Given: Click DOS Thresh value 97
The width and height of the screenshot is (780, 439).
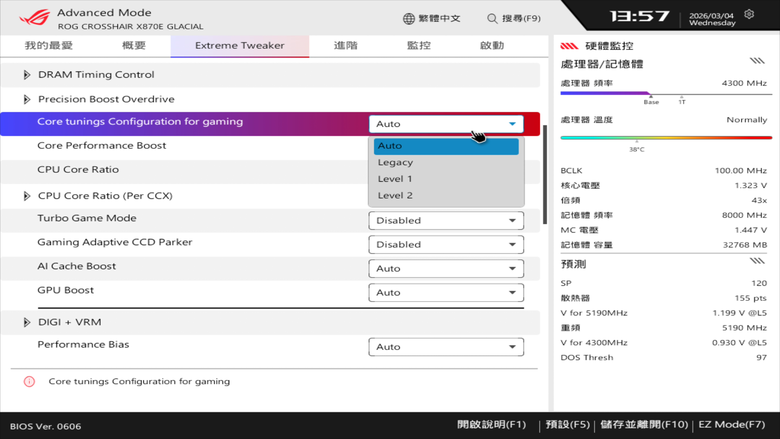Looking at the screenshot, I should [x=762, y=357].
